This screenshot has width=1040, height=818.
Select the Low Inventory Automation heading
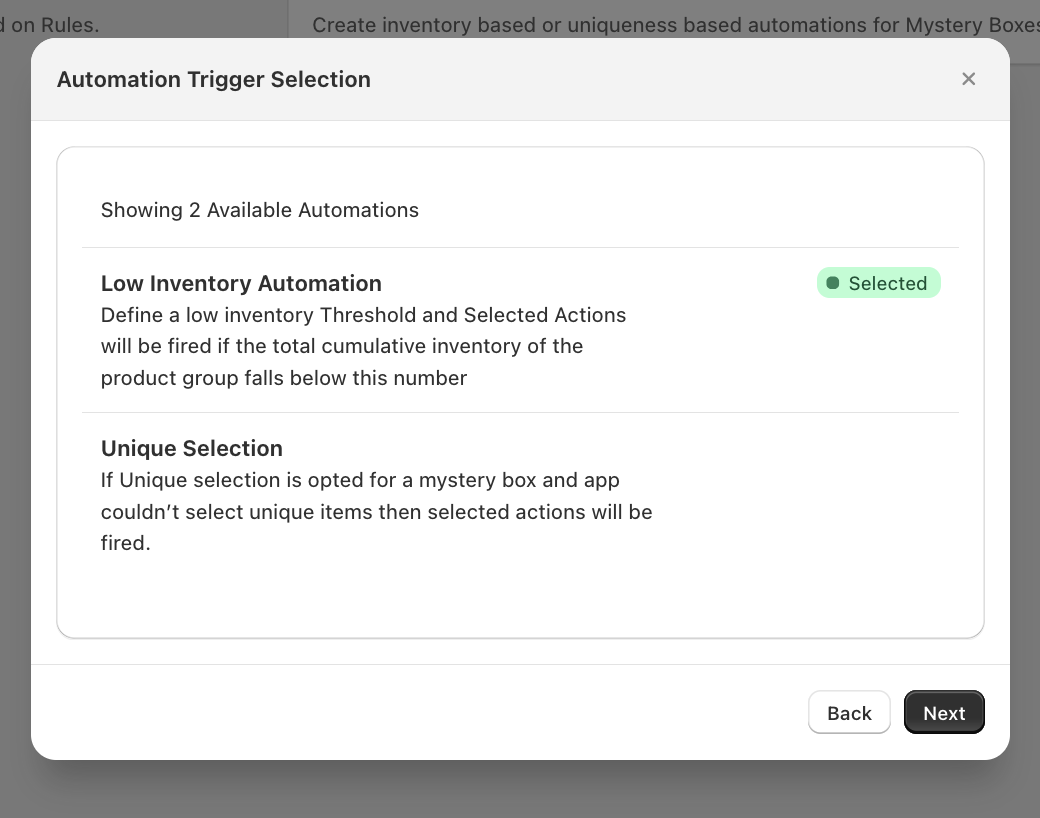[241, 283]
